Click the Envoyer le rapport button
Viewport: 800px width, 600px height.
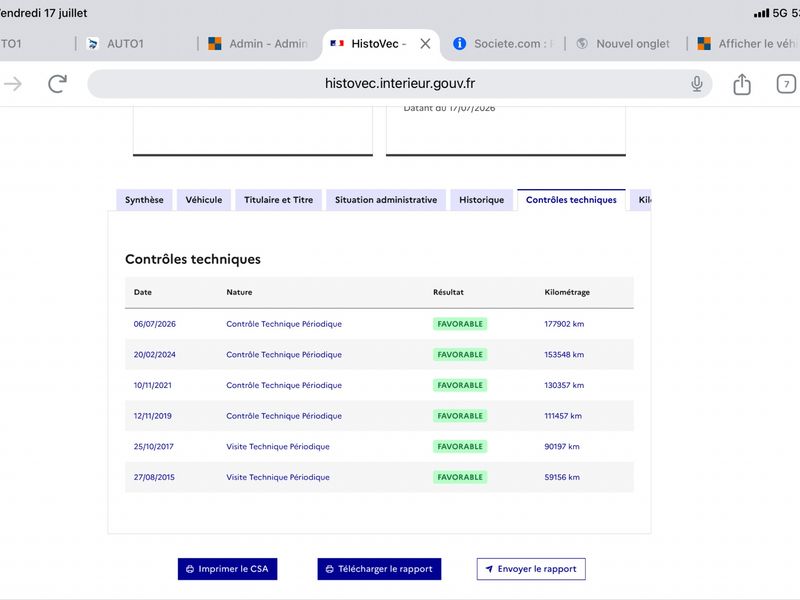[x=531, y=569]
